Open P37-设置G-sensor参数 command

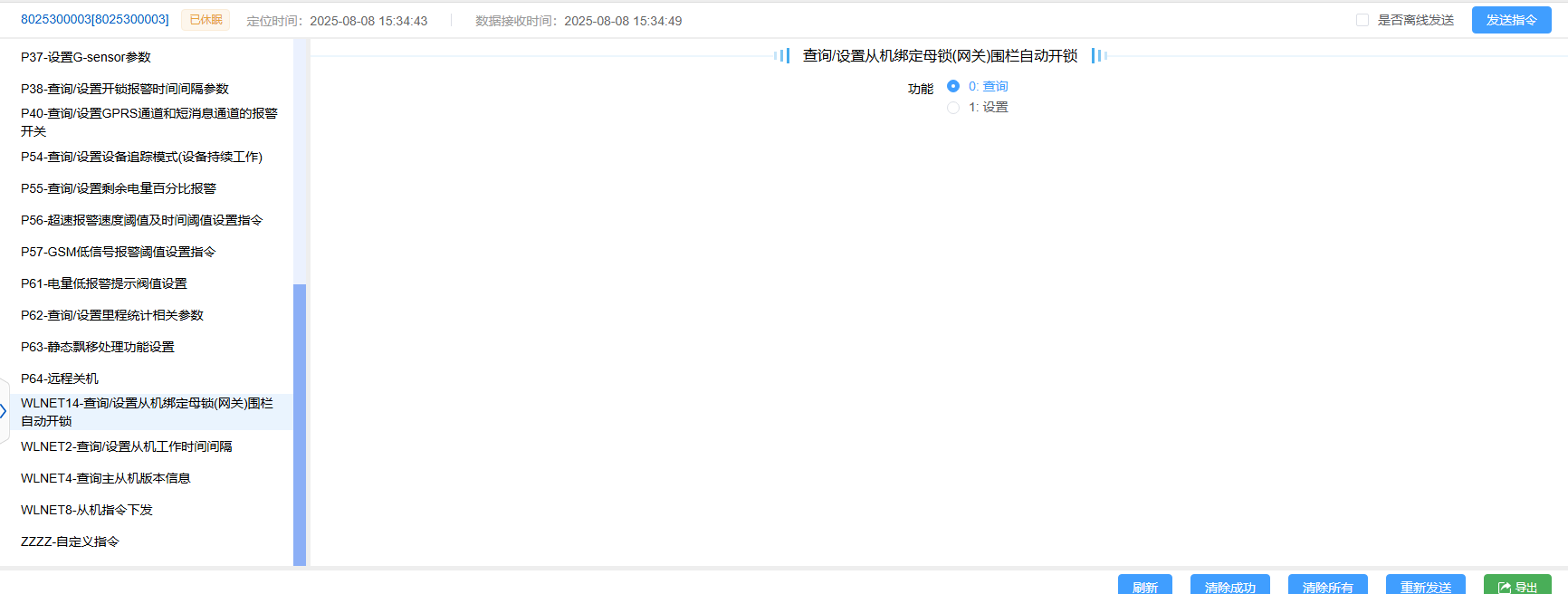pyautogui.click(x=86, y=57)
